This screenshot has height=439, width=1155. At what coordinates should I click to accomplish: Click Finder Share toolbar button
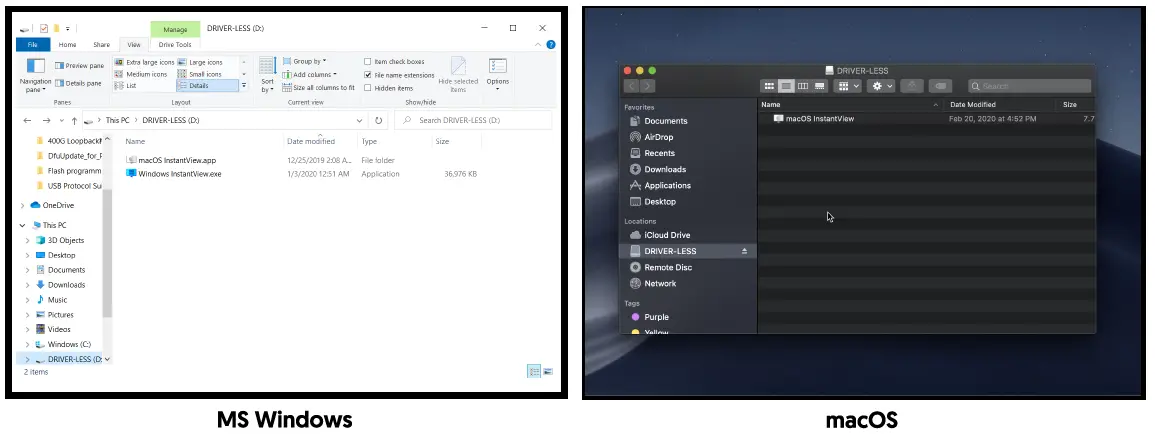pos(912,86)
